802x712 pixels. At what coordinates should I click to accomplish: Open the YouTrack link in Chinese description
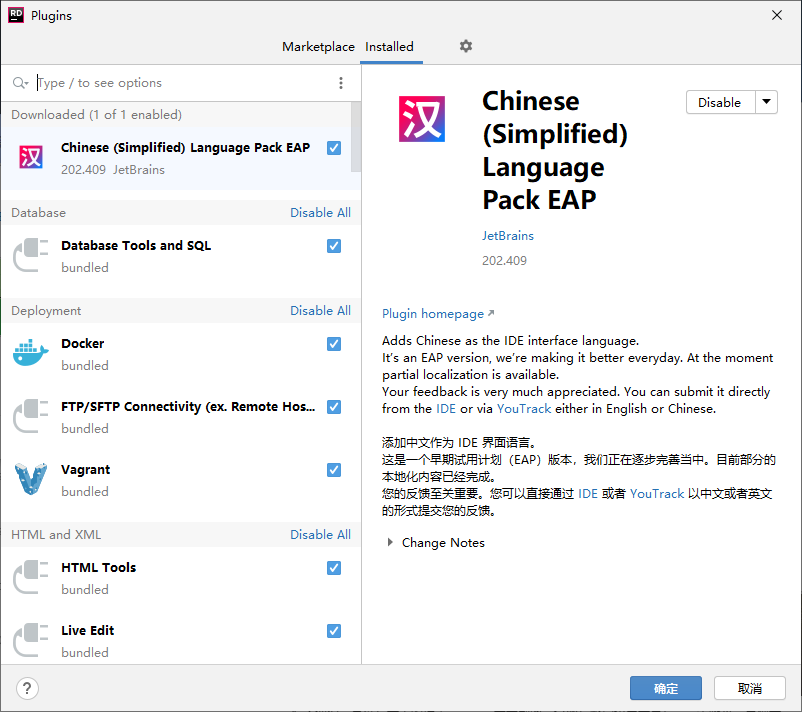(x=657, y=494)
